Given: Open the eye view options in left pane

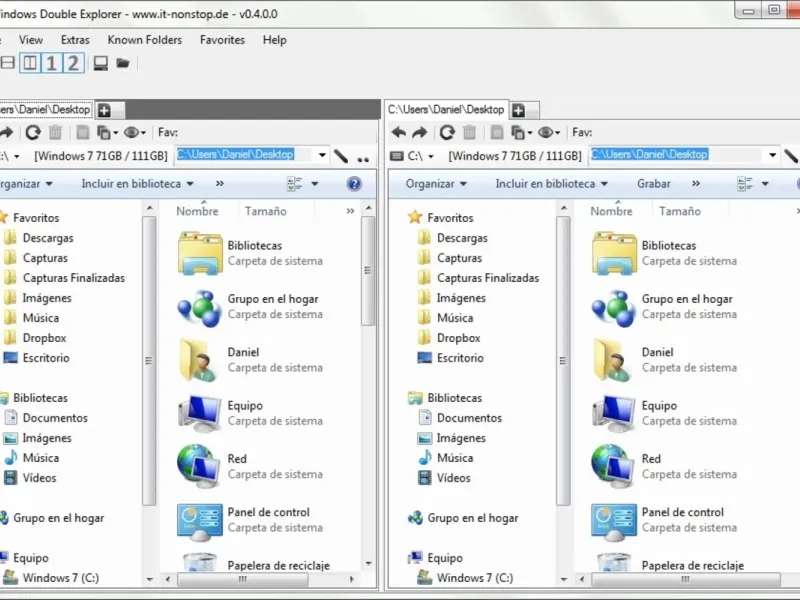Looking at the screenshot, I should coord(135,133).
